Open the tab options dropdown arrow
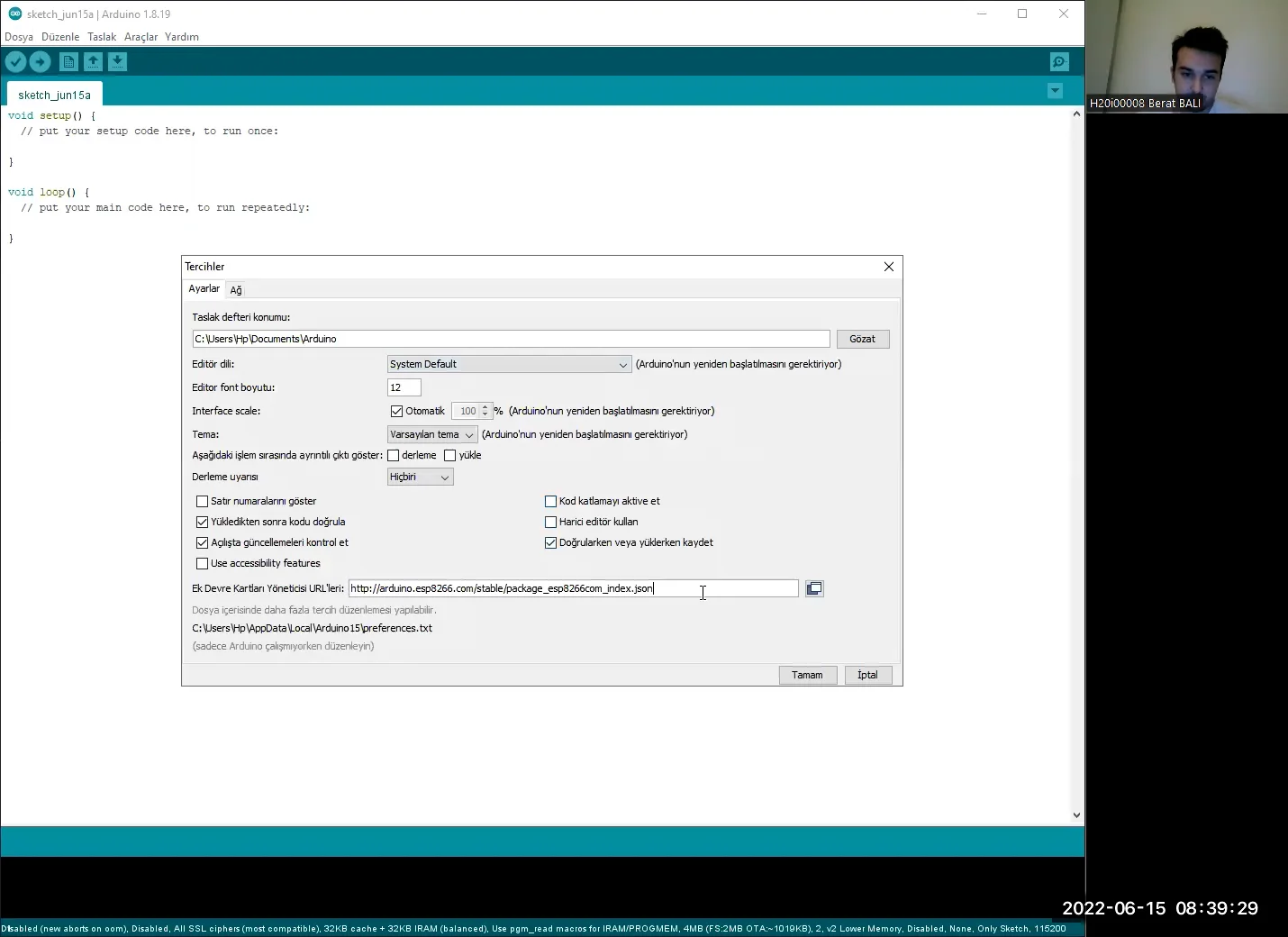Viewport: 1288px width, 937px height. 1055,91
